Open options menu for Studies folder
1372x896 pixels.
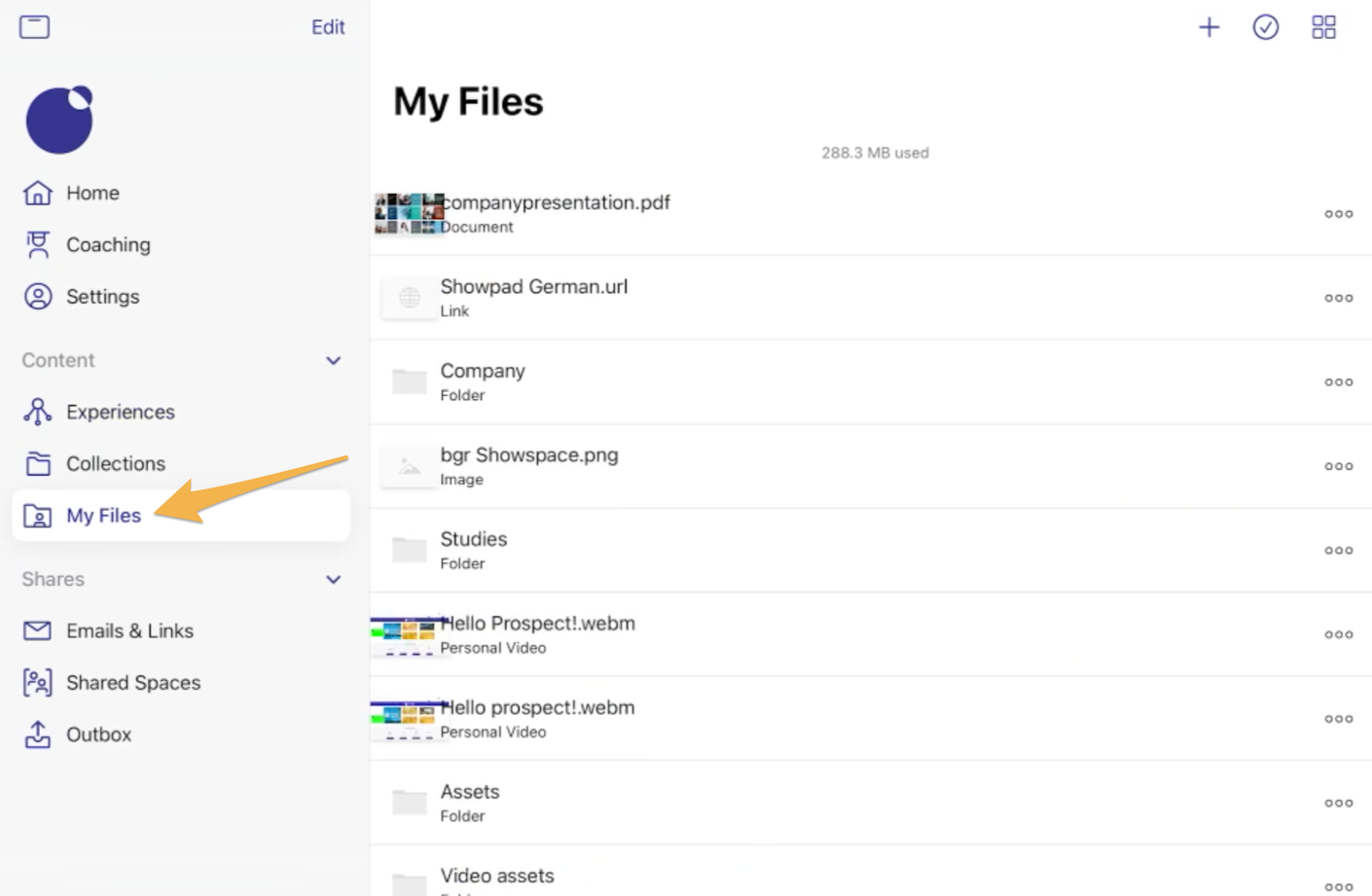pos(1338,550)
